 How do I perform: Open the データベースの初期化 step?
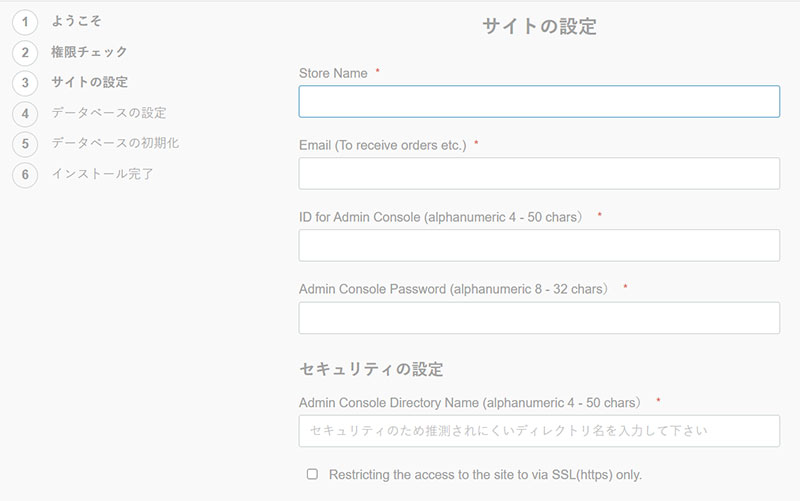click(115, 143)
